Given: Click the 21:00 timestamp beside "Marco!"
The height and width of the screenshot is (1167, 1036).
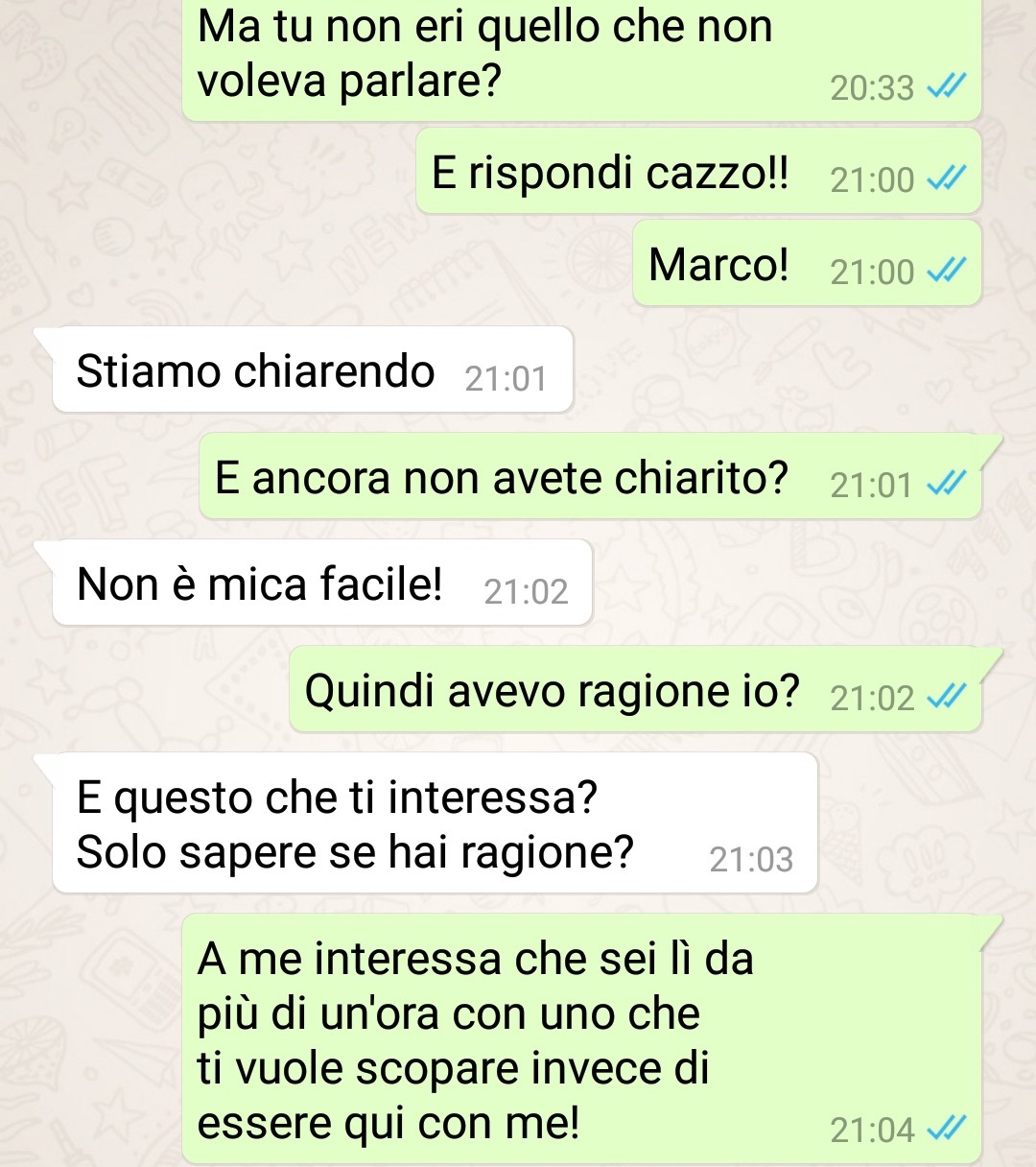Looking at the screenshot, I should click(x=872, y=272).
